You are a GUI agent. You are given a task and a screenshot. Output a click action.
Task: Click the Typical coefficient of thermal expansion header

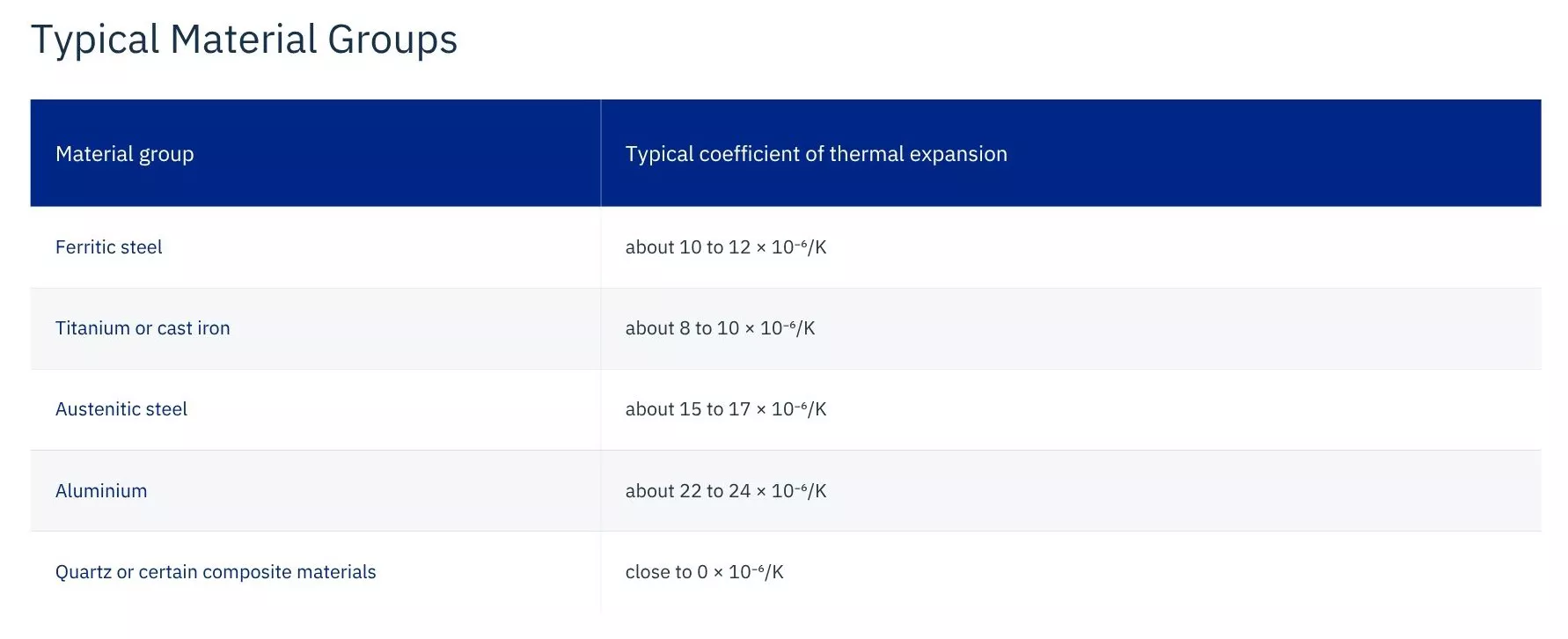click(1071, 153)
